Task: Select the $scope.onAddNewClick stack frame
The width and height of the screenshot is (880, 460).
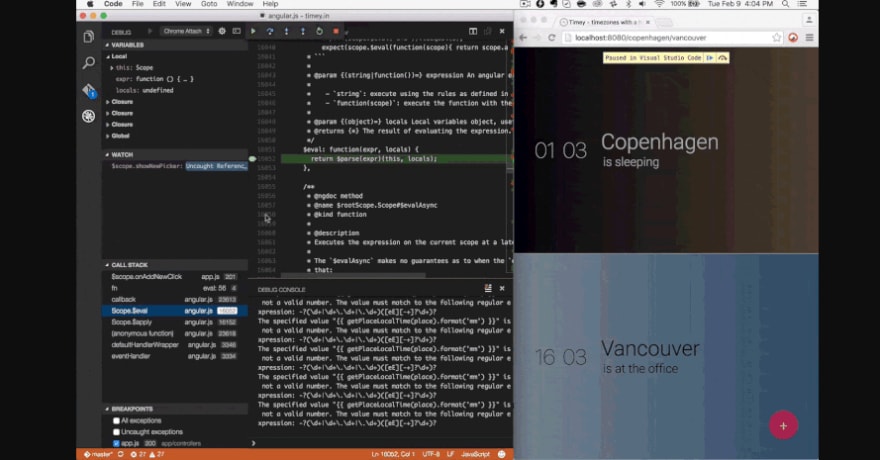Action: pos(175,277)
